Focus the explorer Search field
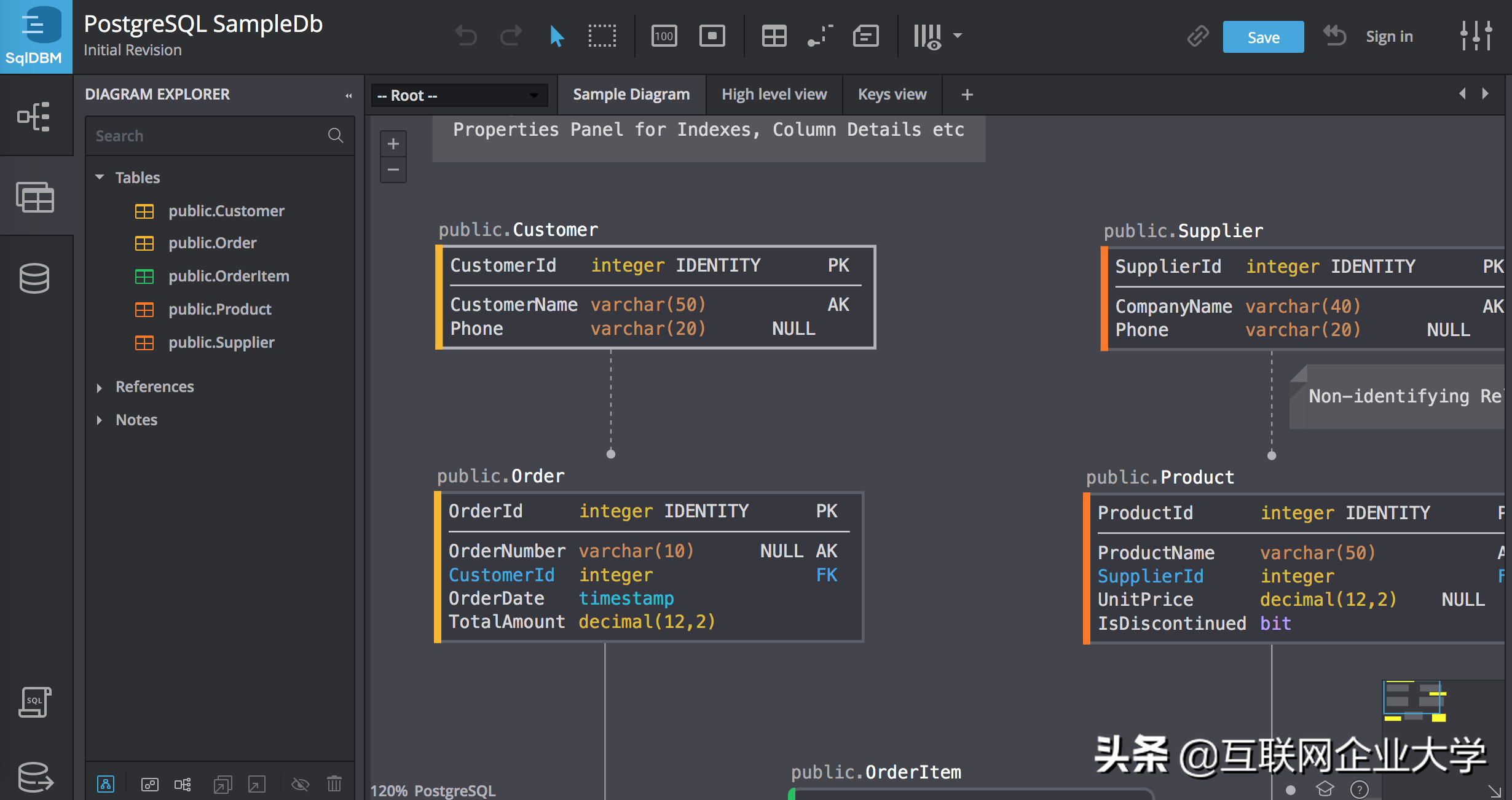 (209, 136)
